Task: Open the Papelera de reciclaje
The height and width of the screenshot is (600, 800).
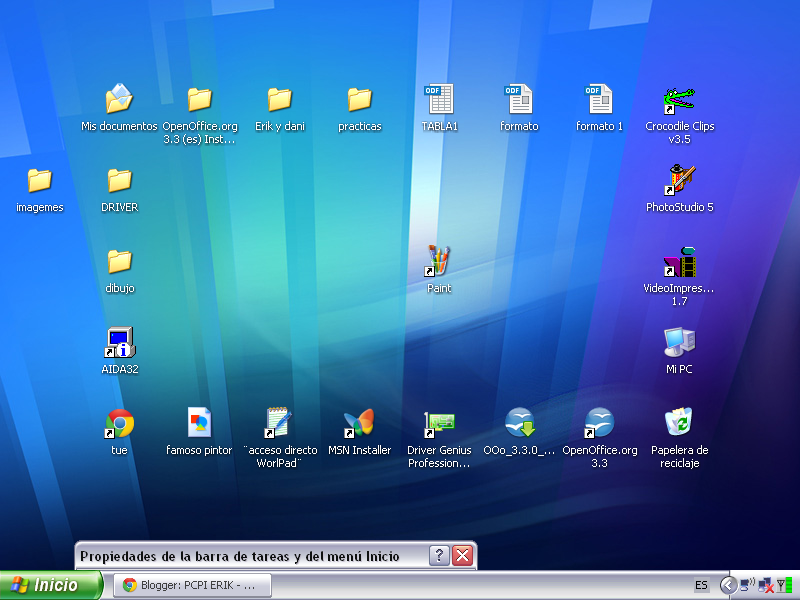Action: coord(679,421)
